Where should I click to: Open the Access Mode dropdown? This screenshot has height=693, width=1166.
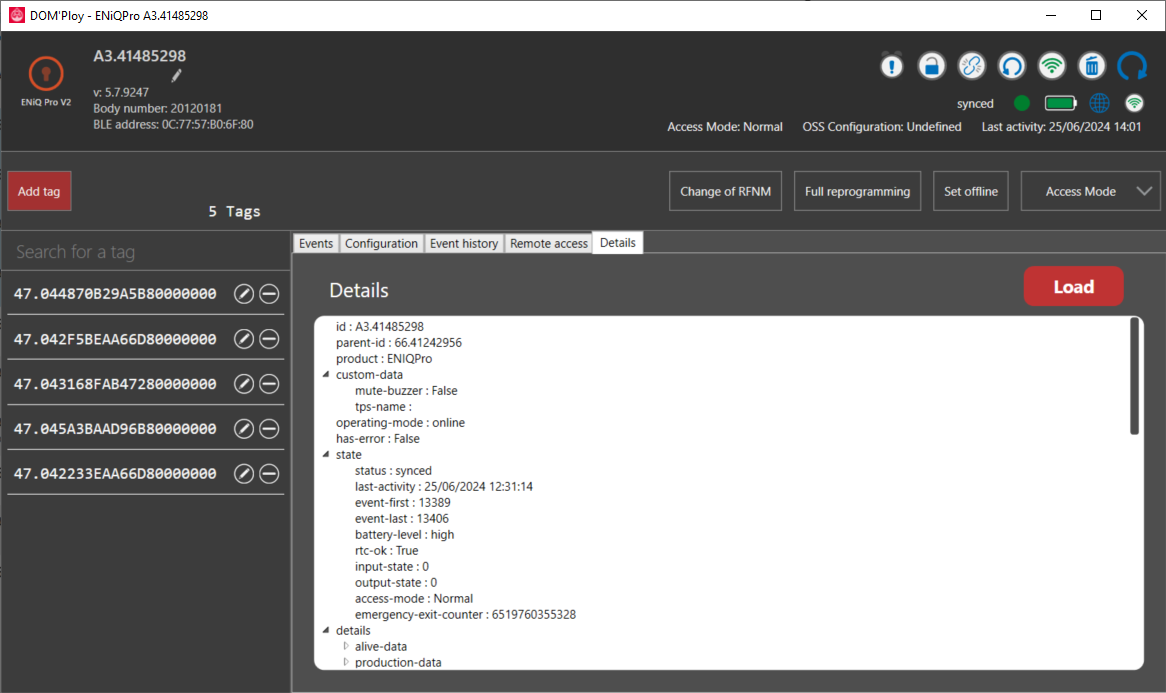[1090, 191]
